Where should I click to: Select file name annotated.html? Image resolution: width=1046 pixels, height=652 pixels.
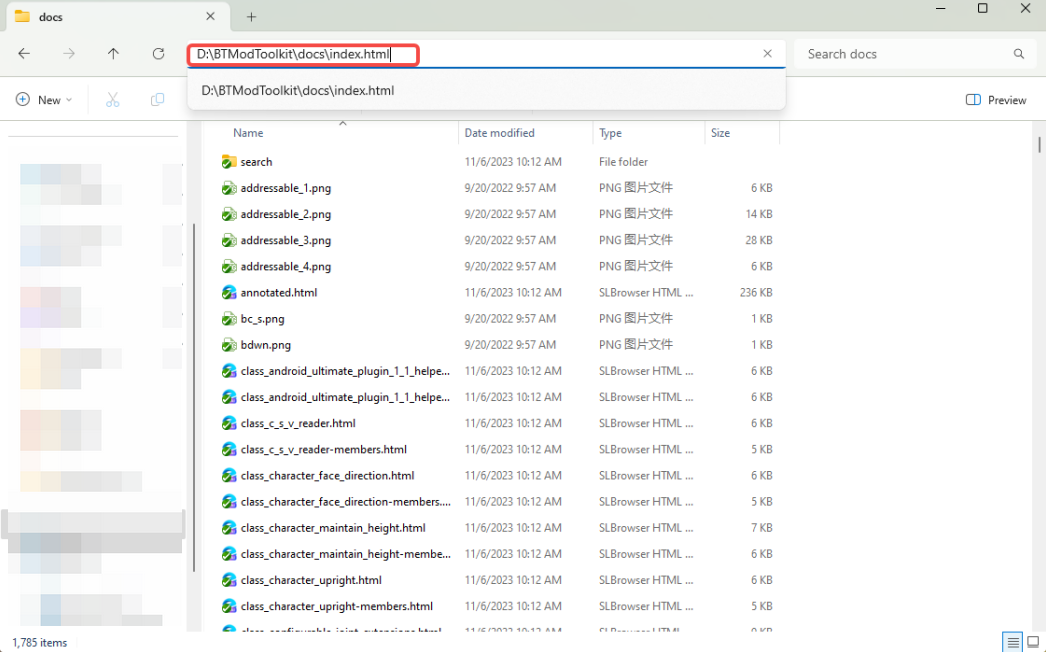(279, 292)
